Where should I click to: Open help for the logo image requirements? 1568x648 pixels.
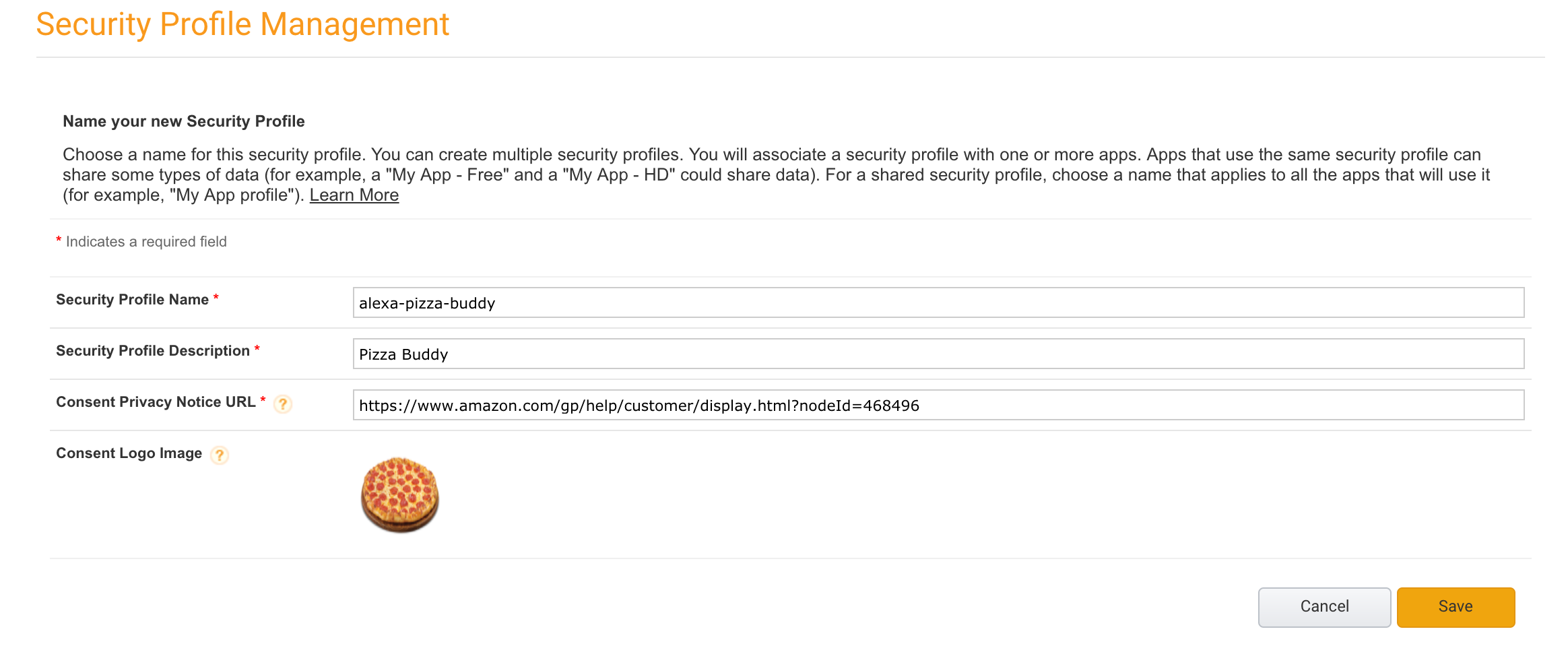pyautogui.click(x=220, y=455)
